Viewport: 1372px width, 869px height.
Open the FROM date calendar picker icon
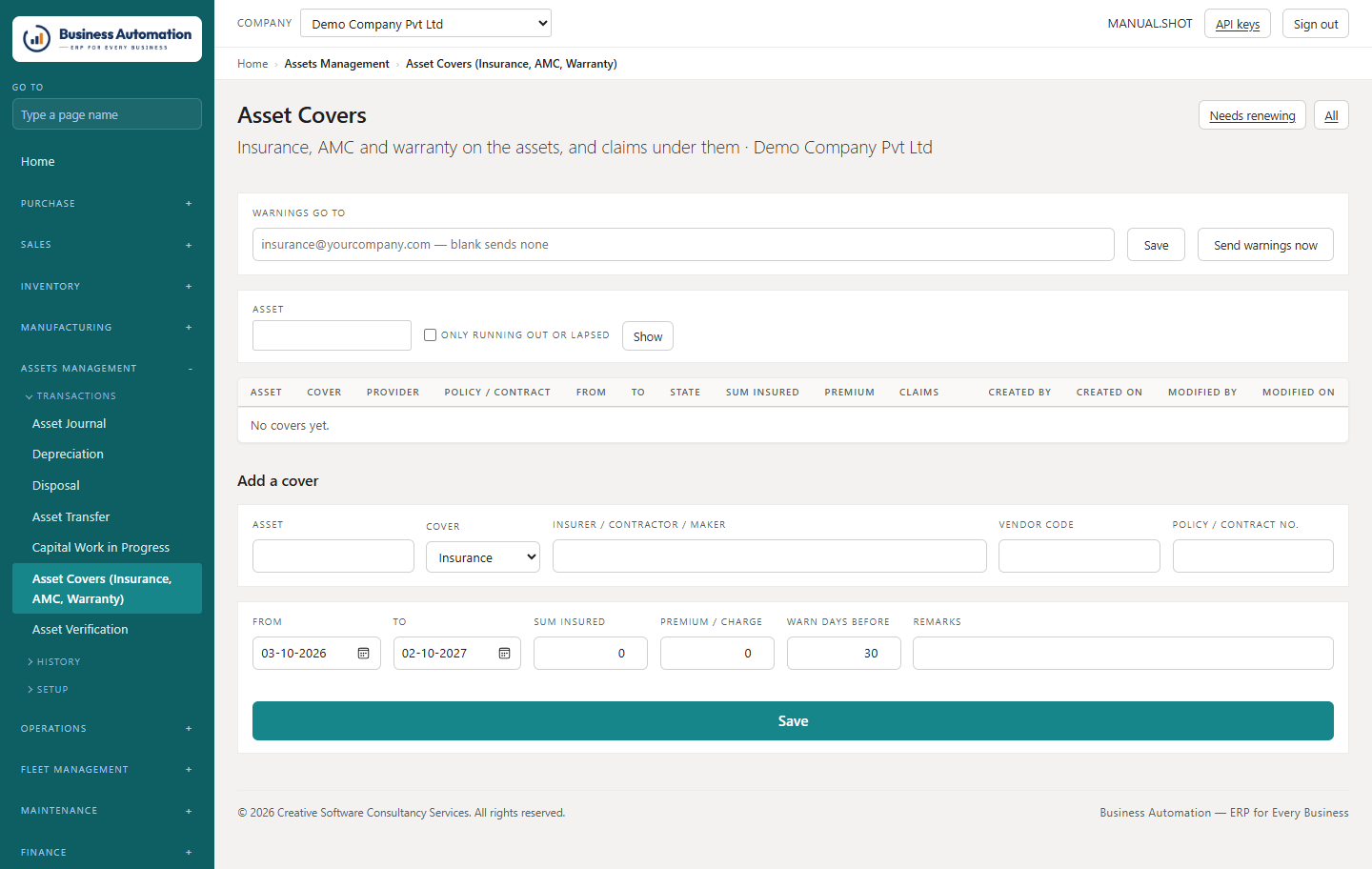pos(363,654)
